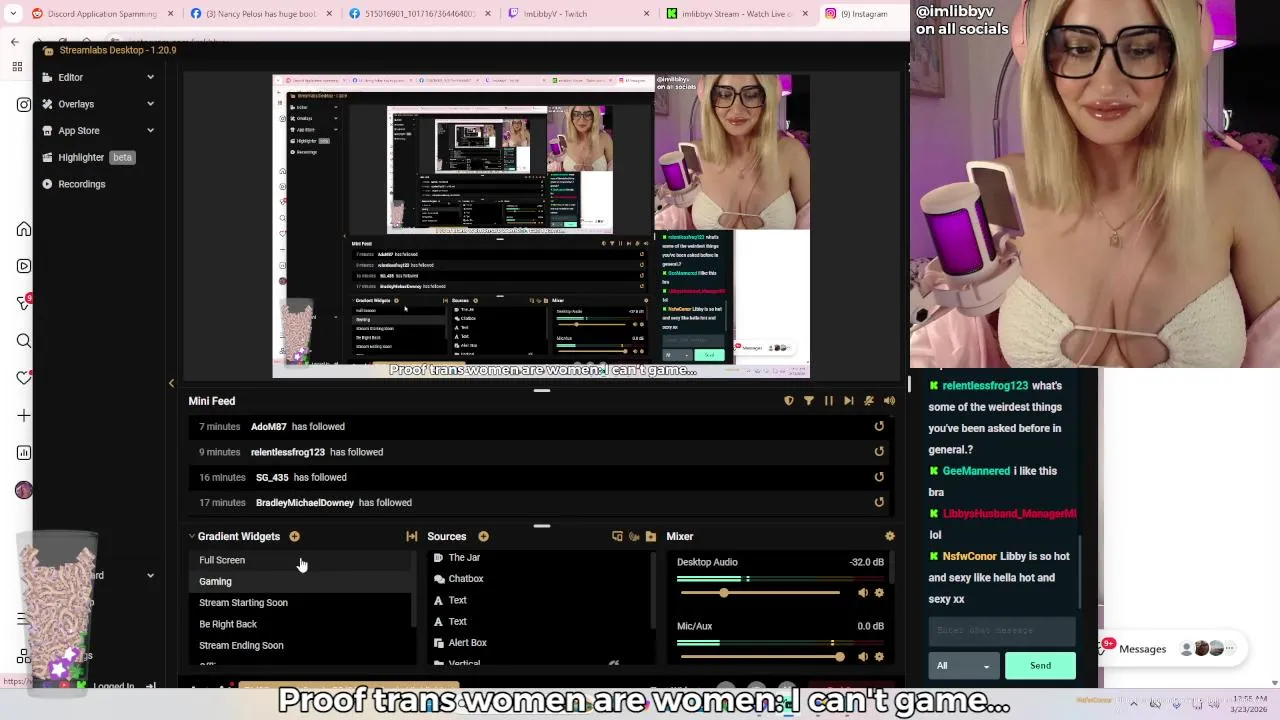
Task: Pause the Mini Feed alert queue
Action: point(829,401)
